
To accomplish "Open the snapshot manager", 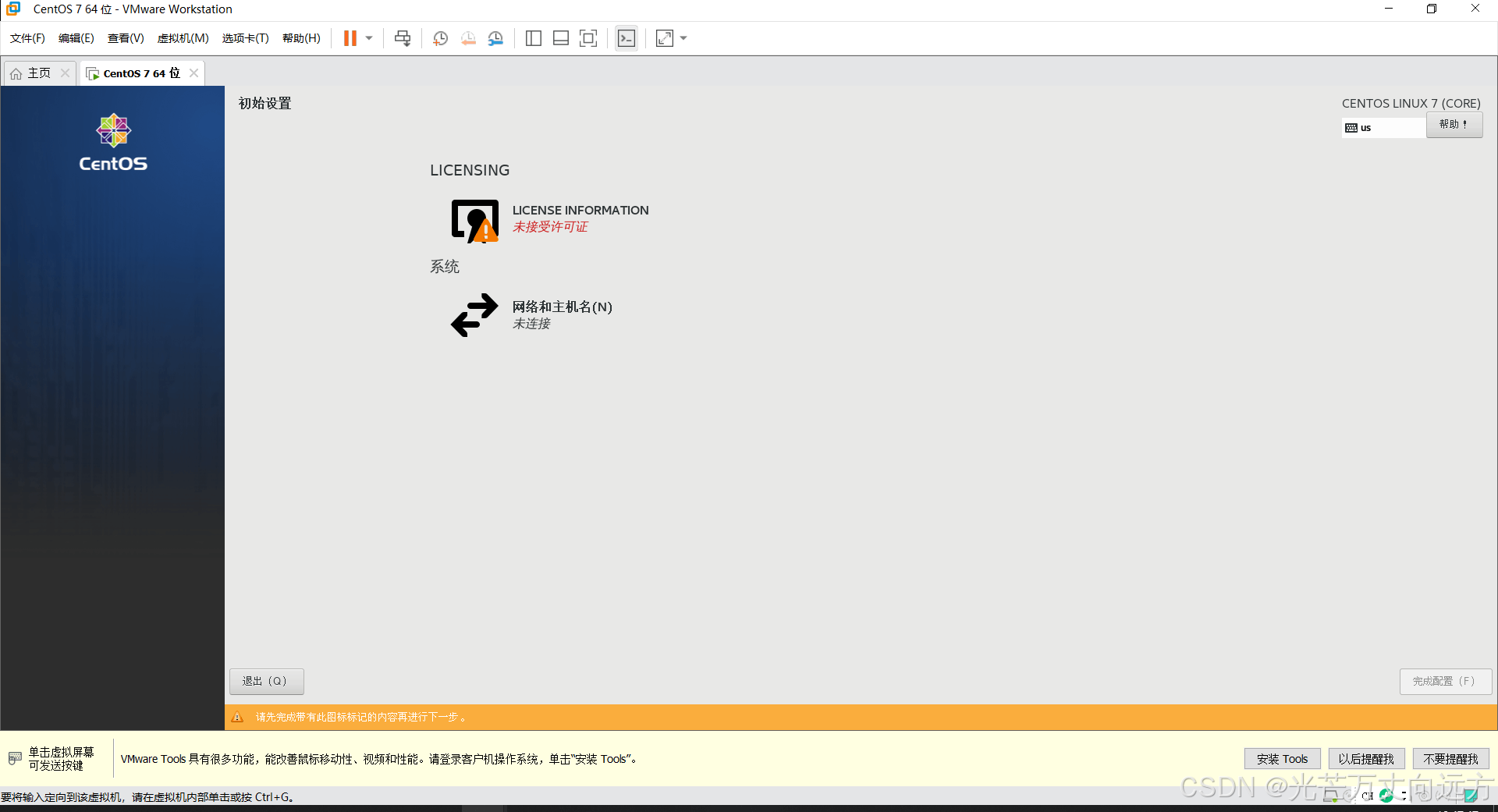I will pos(495,38).
